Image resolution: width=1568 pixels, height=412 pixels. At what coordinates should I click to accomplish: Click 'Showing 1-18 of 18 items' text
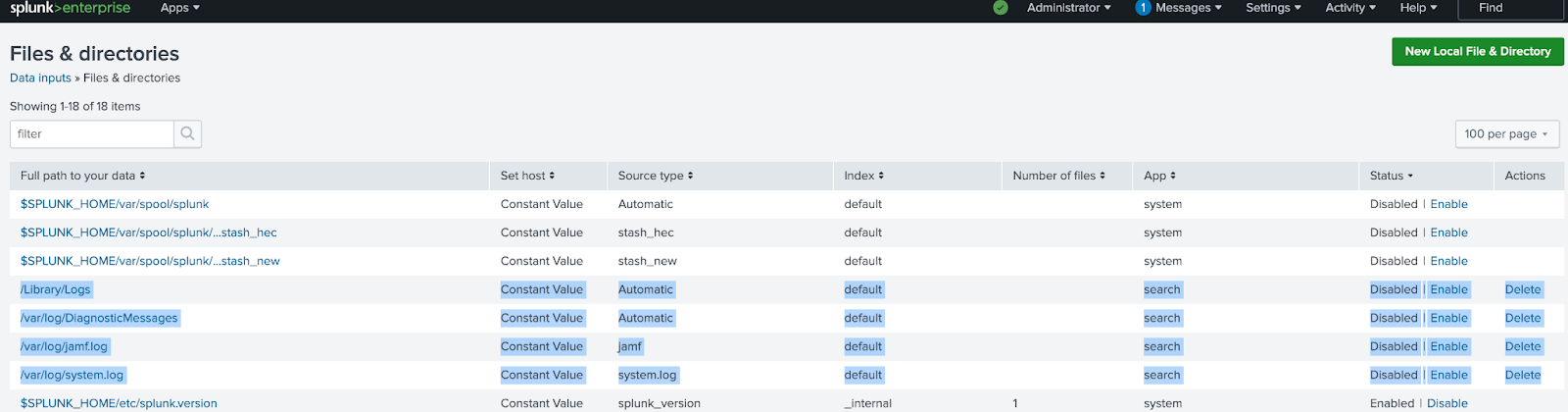[x=75, y=107]
